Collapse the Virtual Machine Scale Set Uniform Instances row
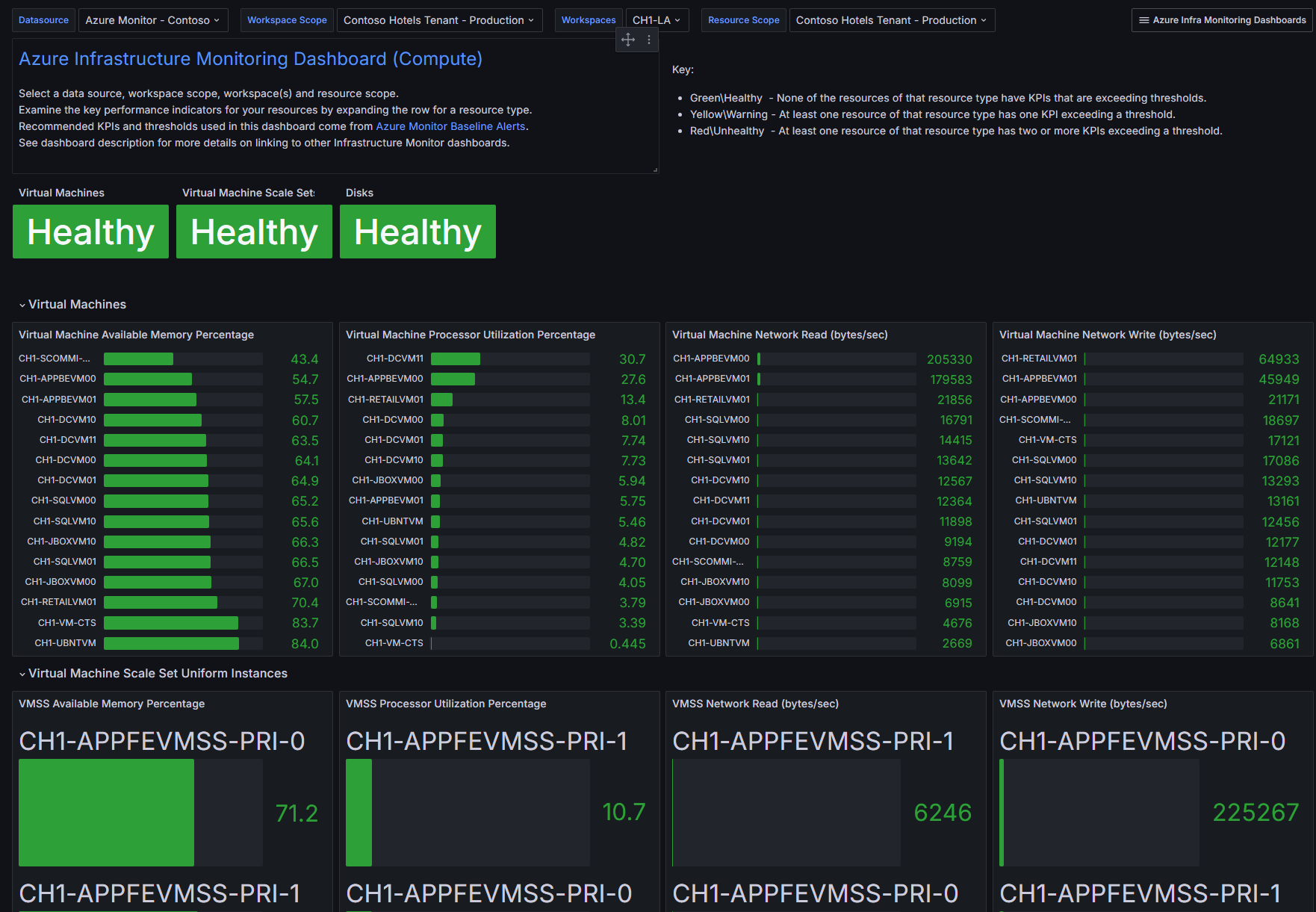1316x912 pixels. click(x=153, y=673)
